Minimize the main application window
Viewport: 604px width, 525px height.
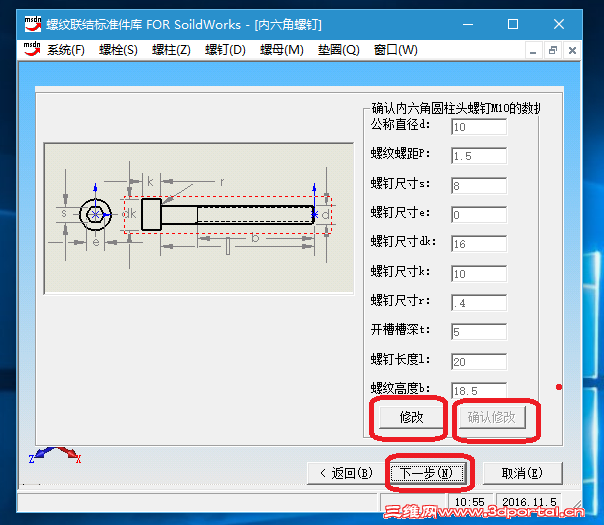(x=468, y=24)
